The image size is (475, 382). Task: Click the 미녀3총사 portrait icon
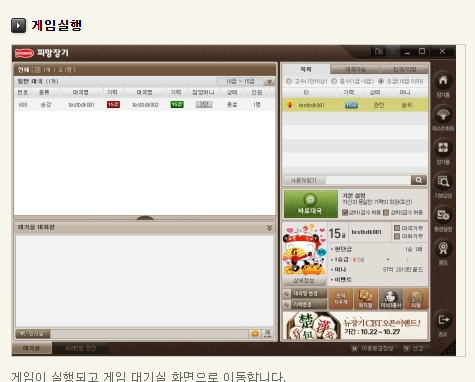click(391, 299)
